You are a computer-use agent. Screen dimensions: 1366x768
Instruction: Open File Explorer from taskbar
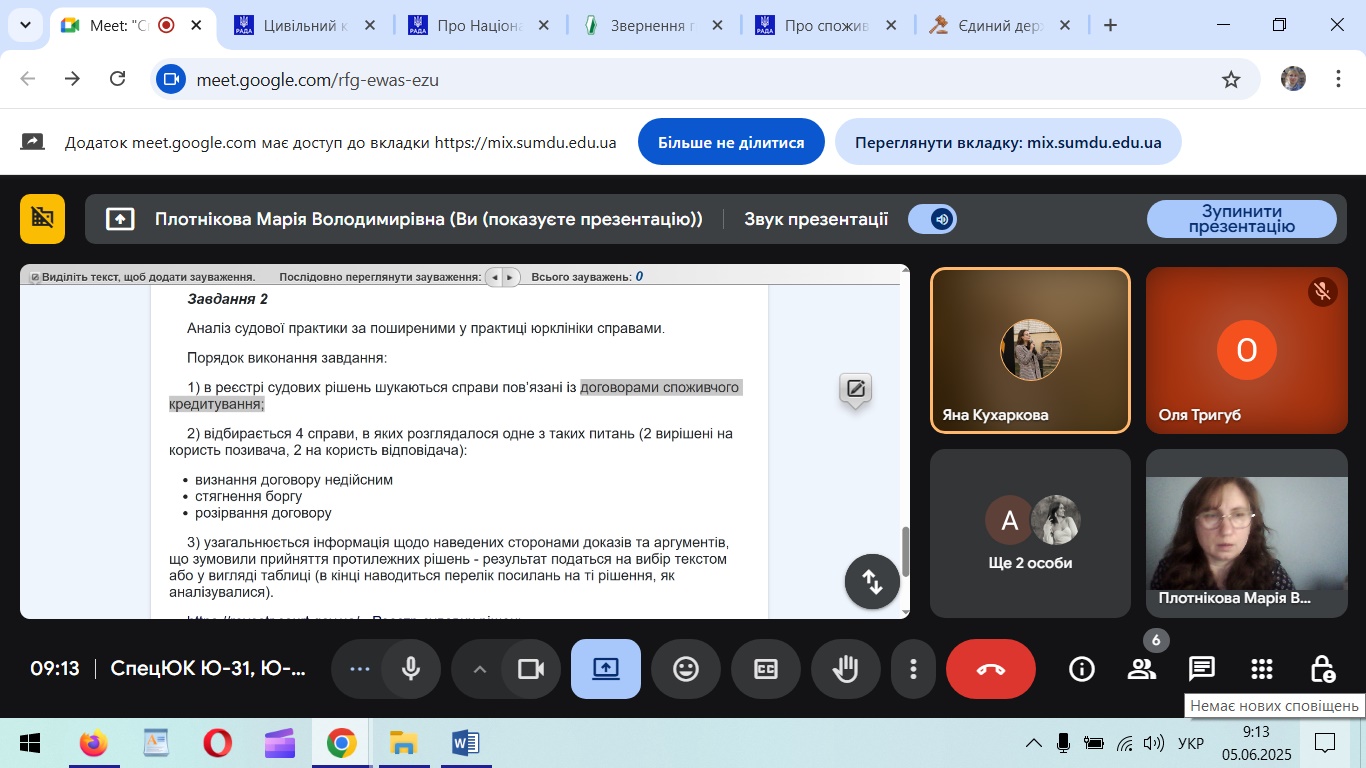pos(403,743)
